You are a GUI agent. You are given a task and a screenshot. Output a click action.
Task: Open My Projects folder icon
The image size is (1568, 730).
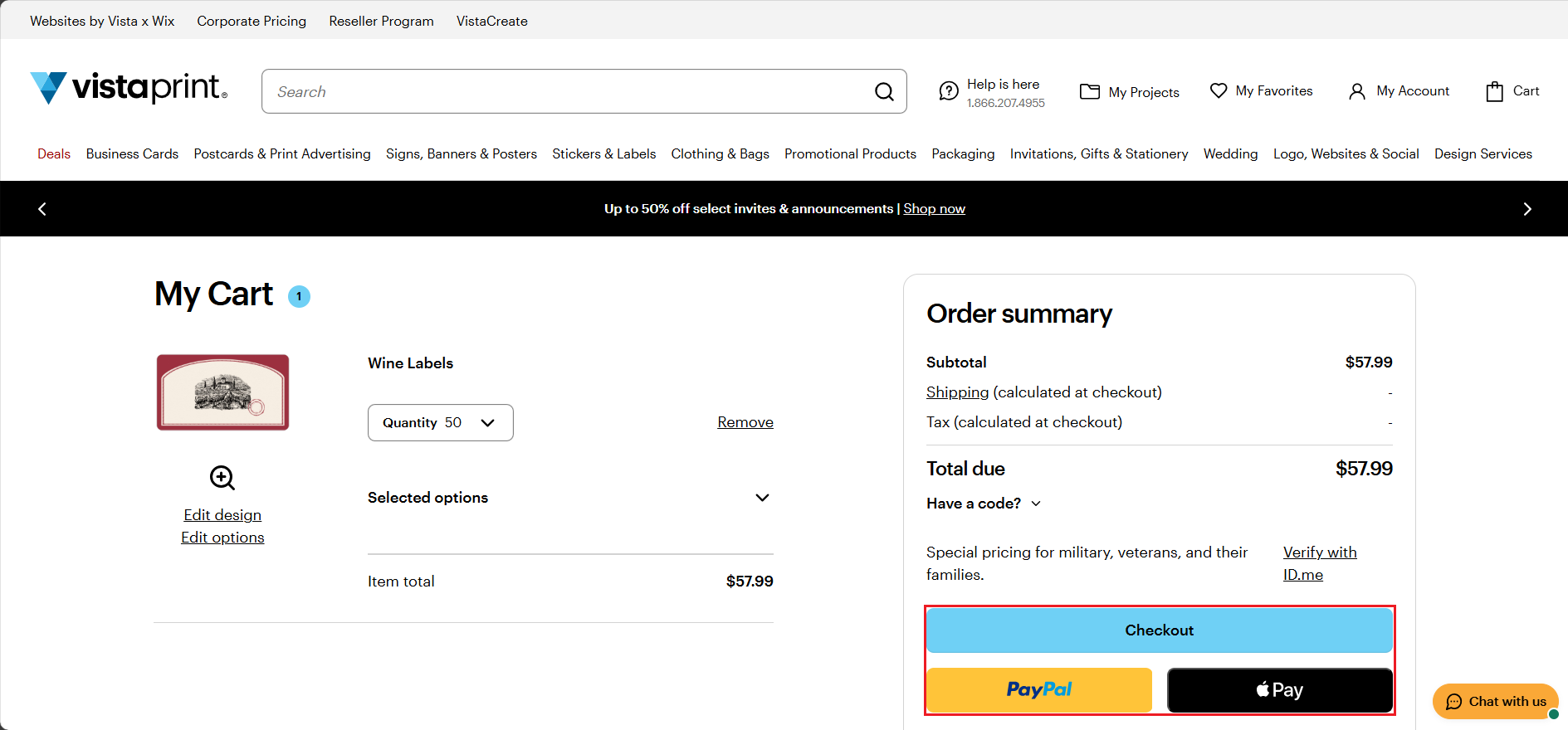1089,91
